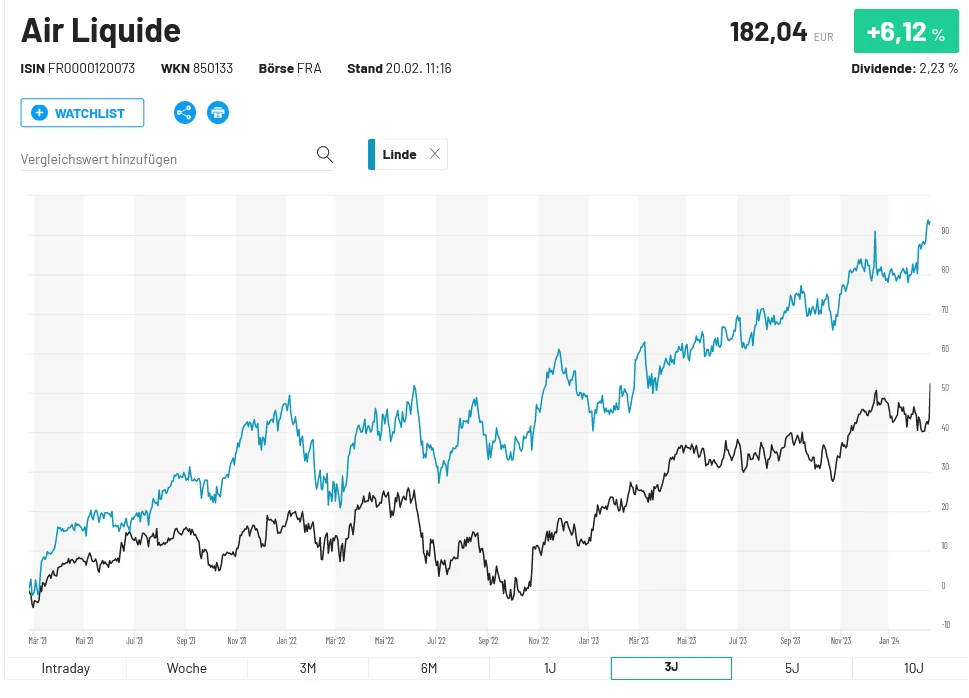Click the plus icon inside the Watchlist button
969x698 pixels.
(39, 112)
